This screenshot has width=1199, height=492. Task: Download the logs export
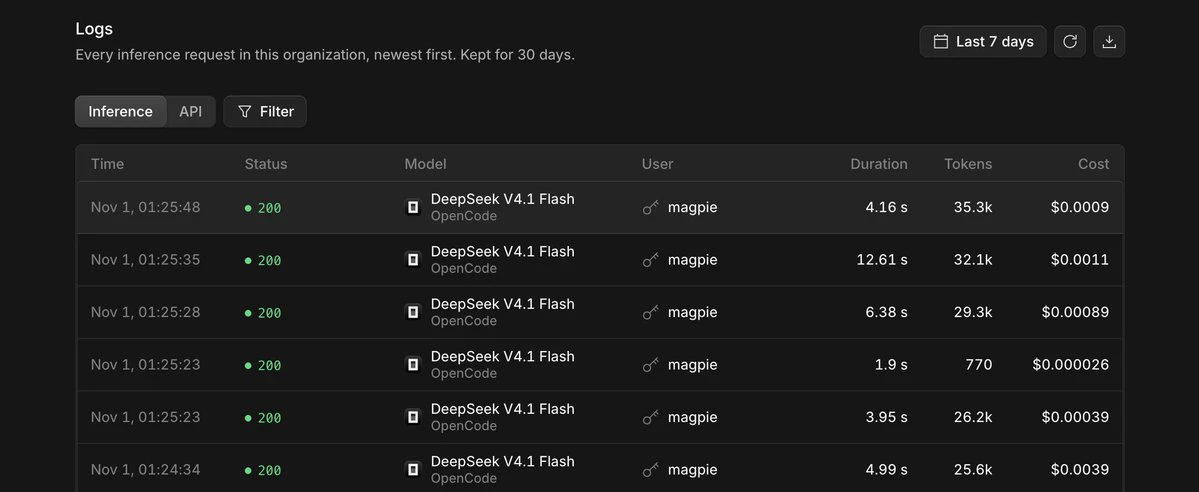tap(1109, 41)
